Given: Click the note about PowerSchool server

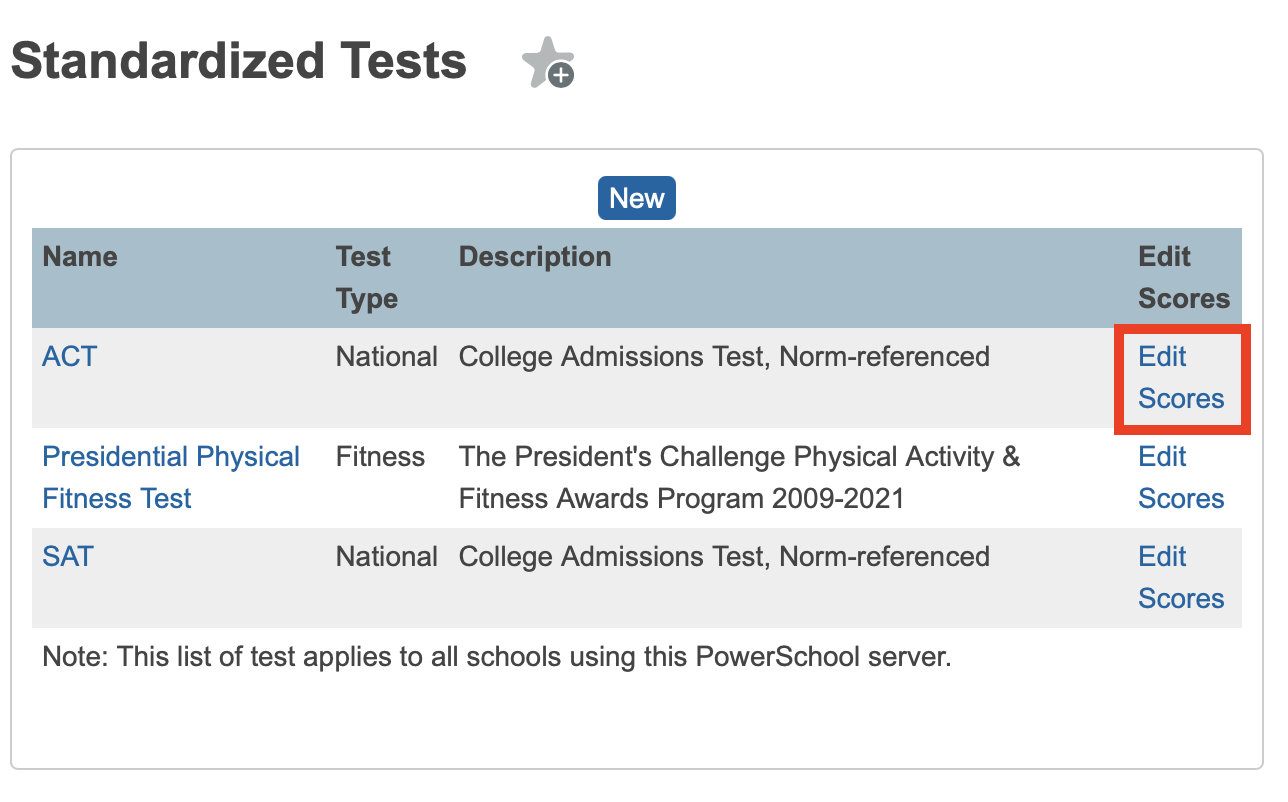Looking at the screenshot, I should click(x=497, y=657).
